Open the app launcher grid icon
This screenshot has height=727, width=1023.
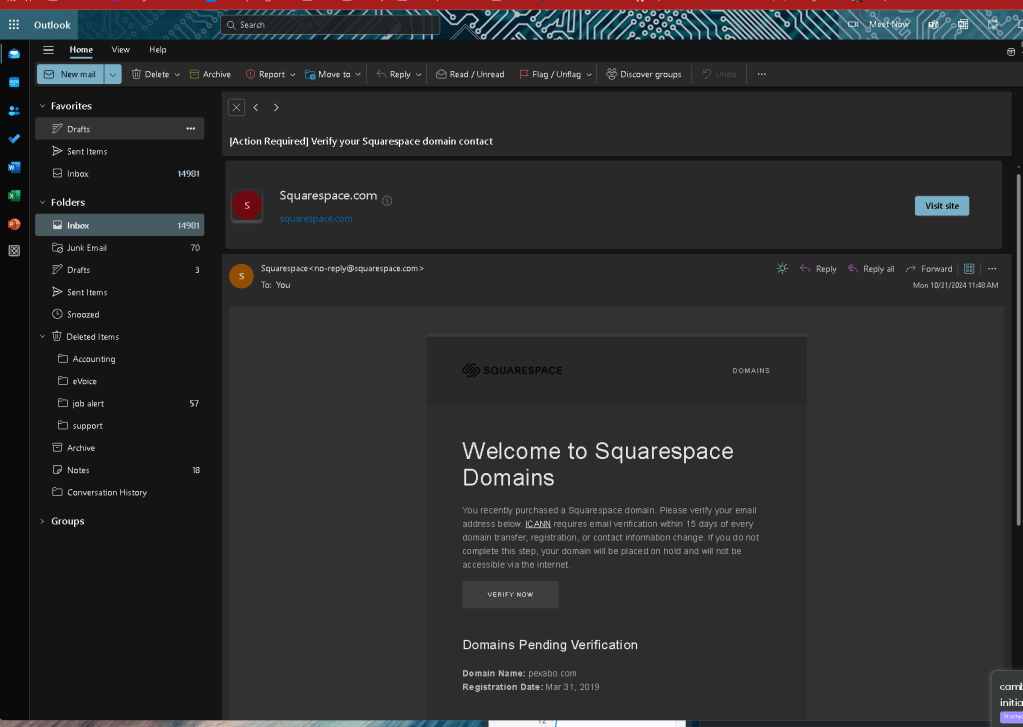tap(14, 25)
